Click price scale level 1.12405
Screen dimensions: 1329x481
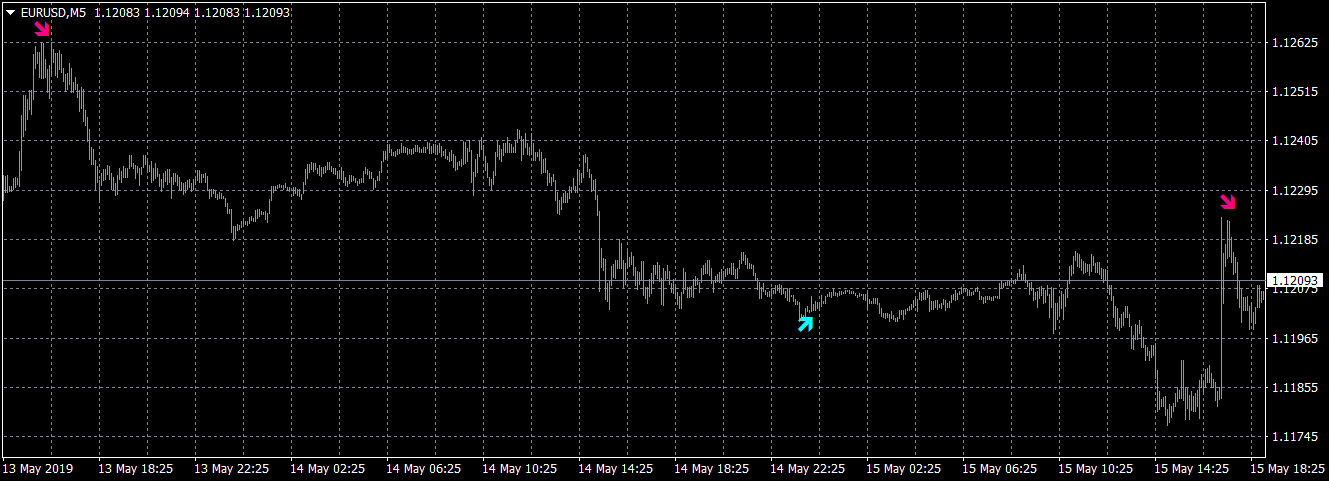point(1293,141)
